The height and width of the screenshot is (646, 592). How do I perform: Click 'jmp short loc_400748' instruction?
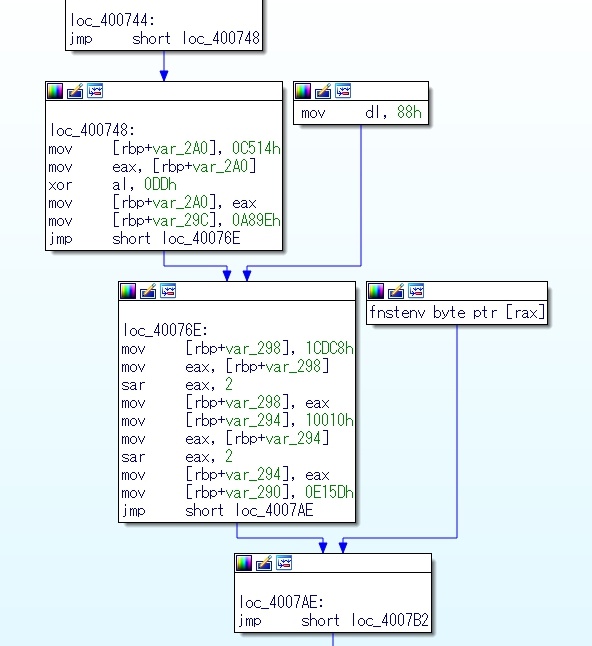pos(164,39)
